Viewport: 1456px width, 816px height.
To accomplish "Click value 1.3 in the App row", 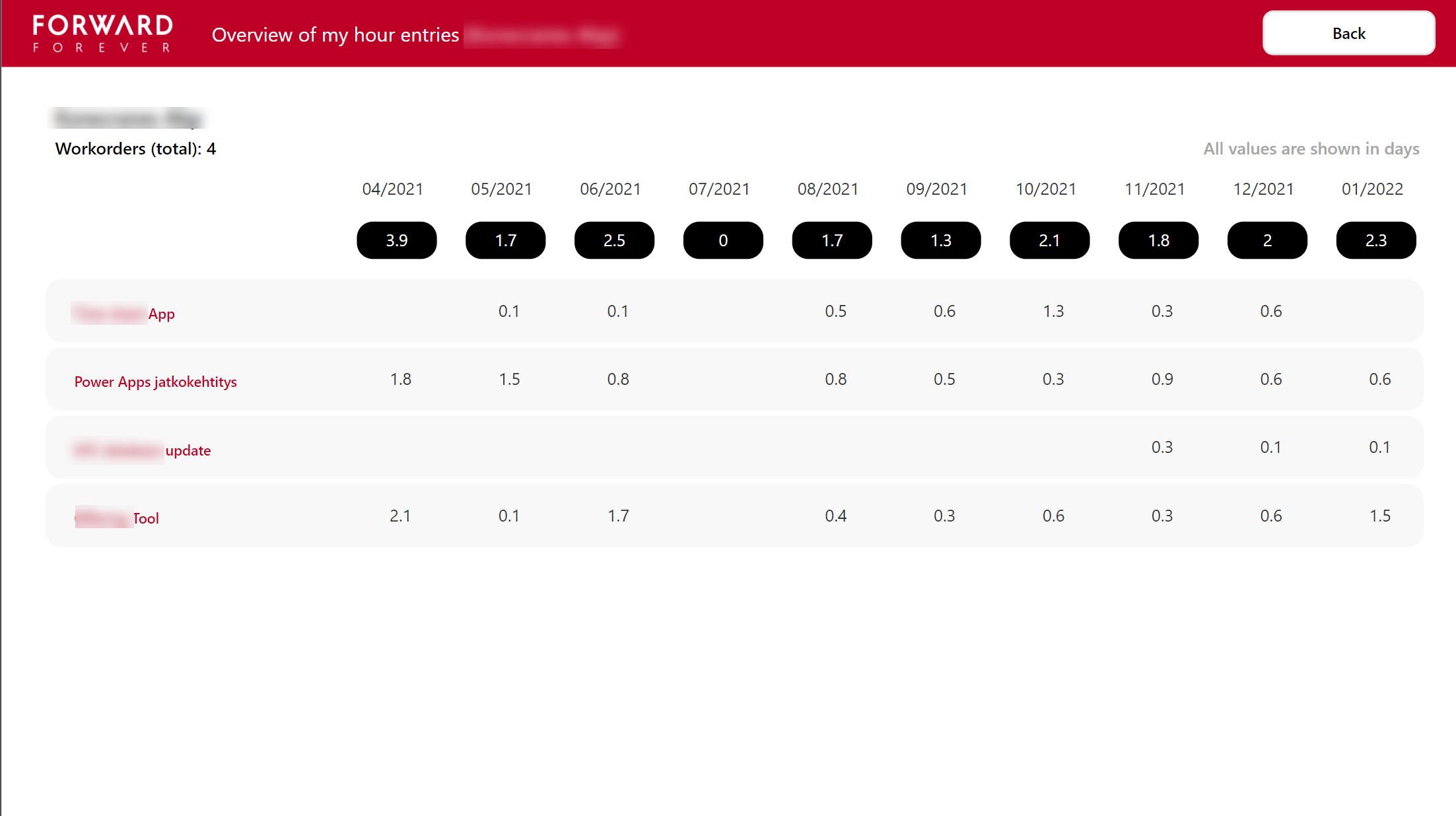I will [x=1053, y=311].
